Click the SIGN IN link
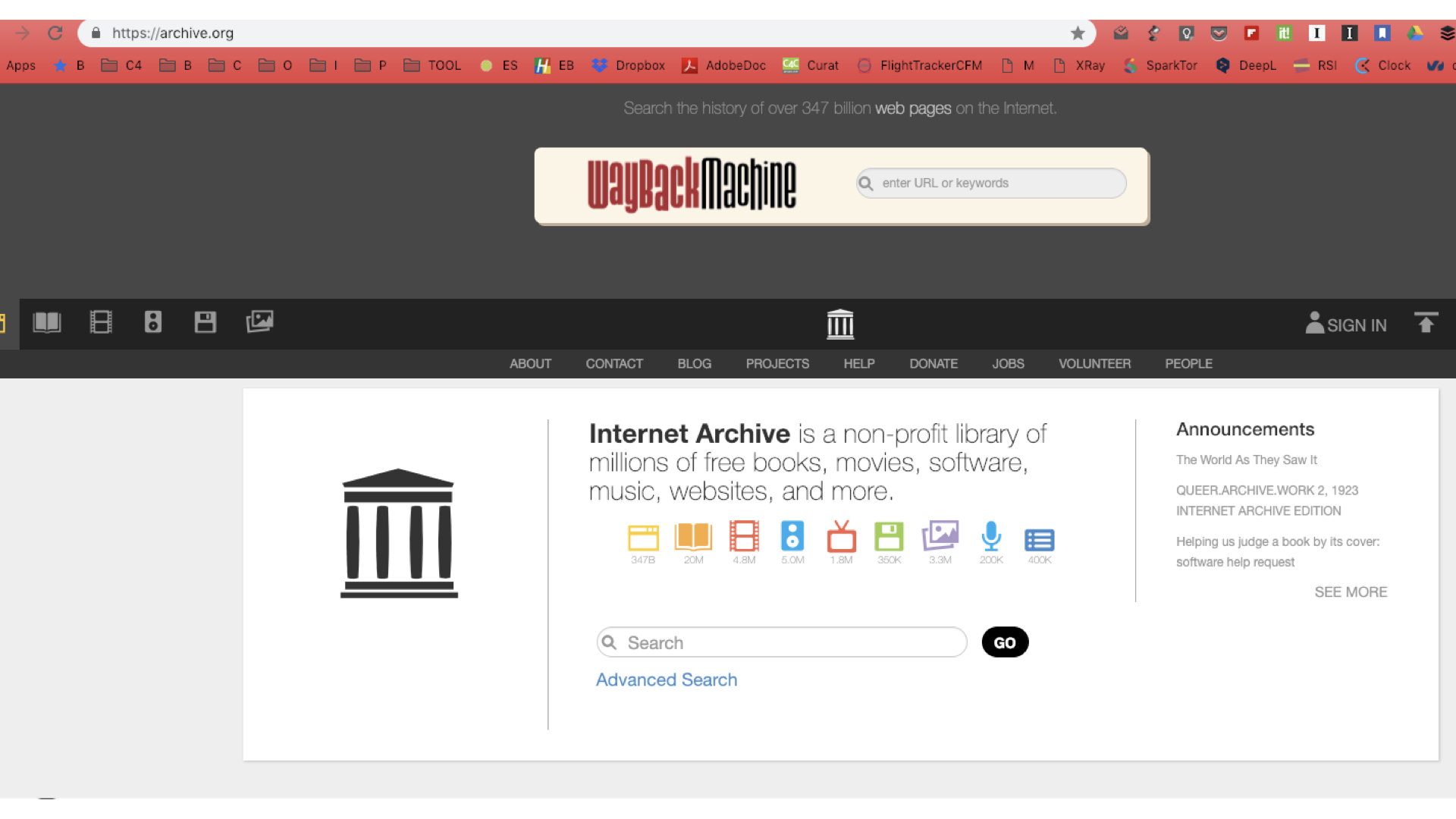Viewport: 1456px width, 819px height. pyautogui.click(x=1357, y=325)
